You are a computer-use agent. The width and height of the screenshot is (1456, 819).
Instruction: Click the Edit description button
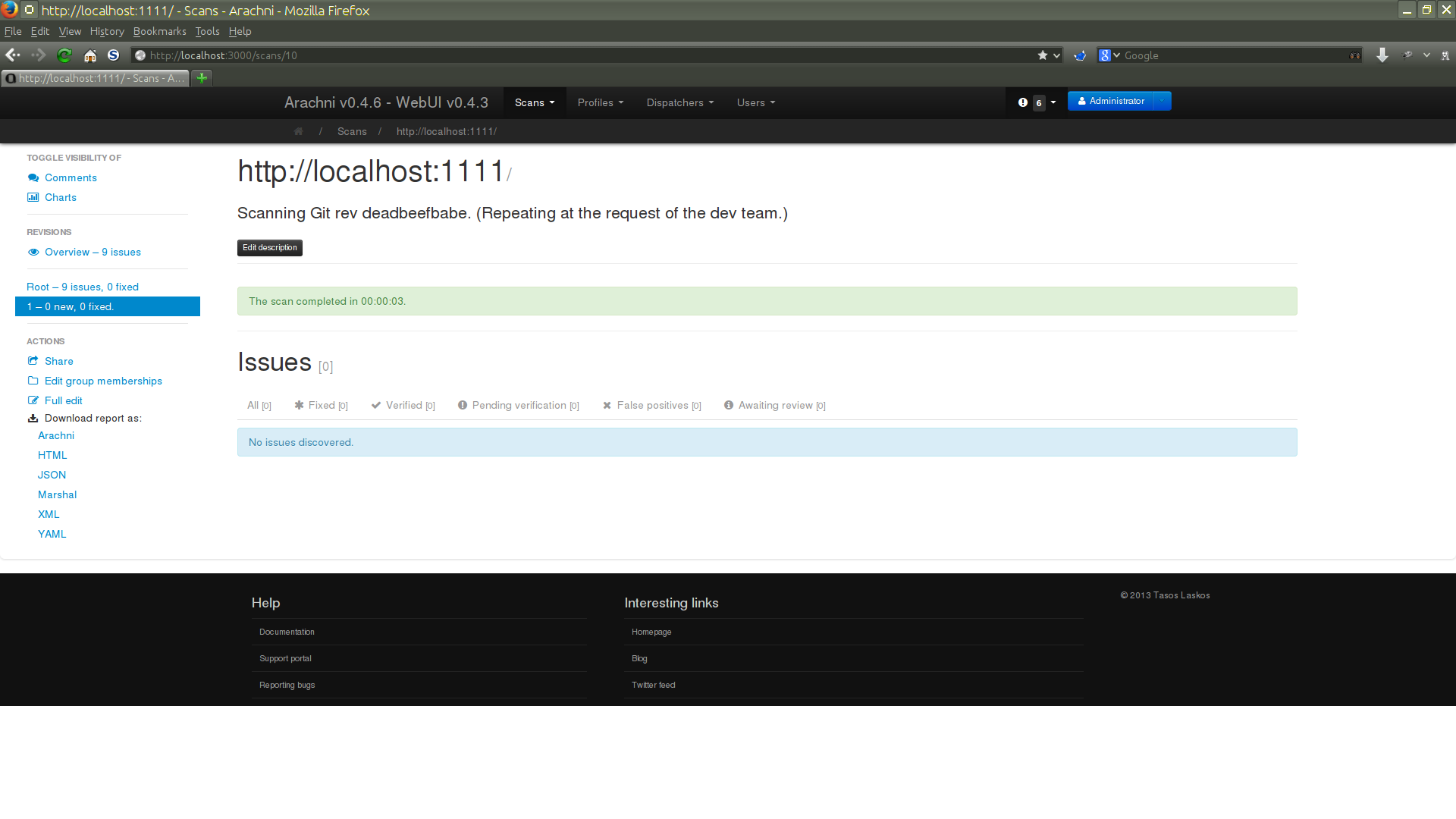[270, 248]
